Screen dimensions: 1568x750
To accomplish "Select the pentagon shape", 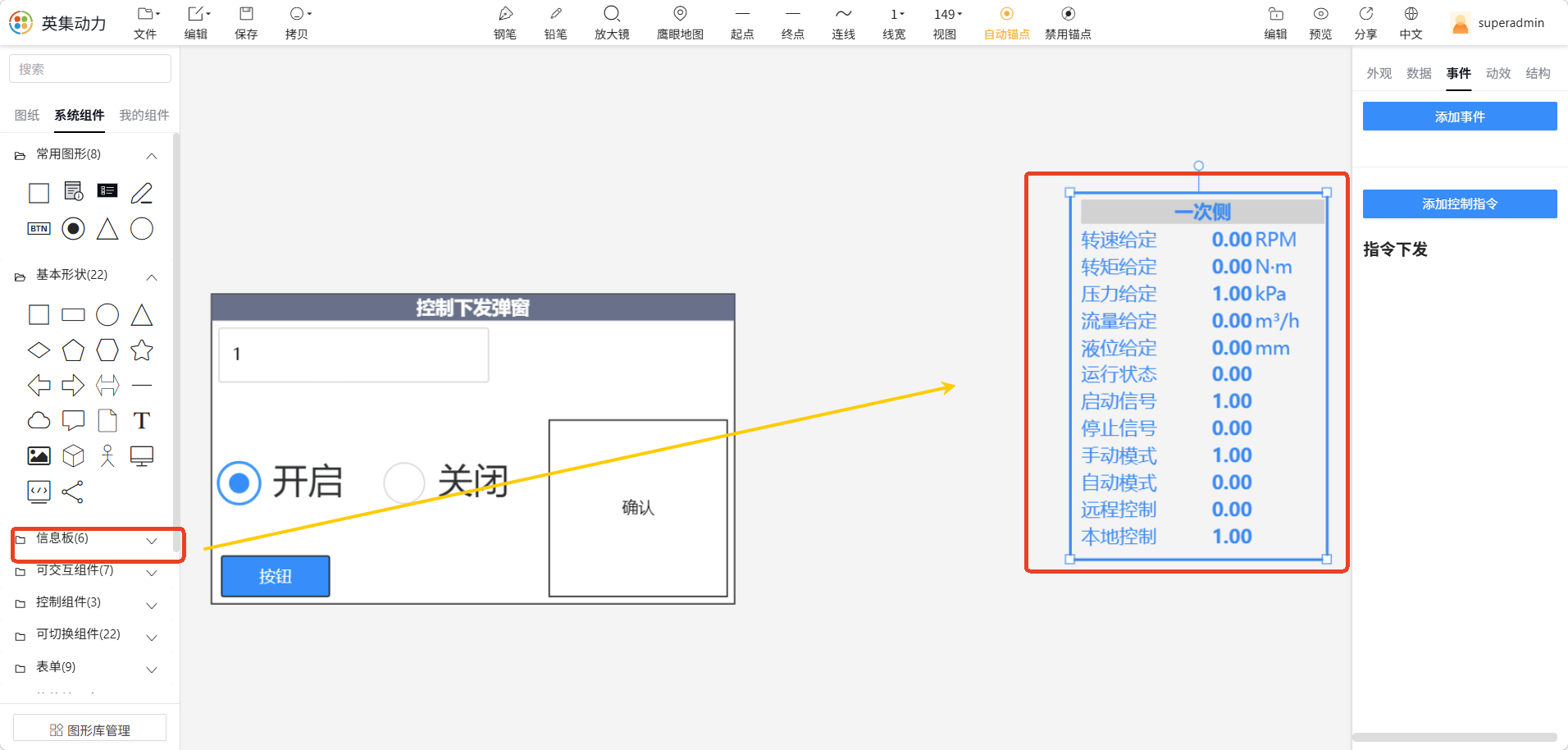I will pos(73,350).
